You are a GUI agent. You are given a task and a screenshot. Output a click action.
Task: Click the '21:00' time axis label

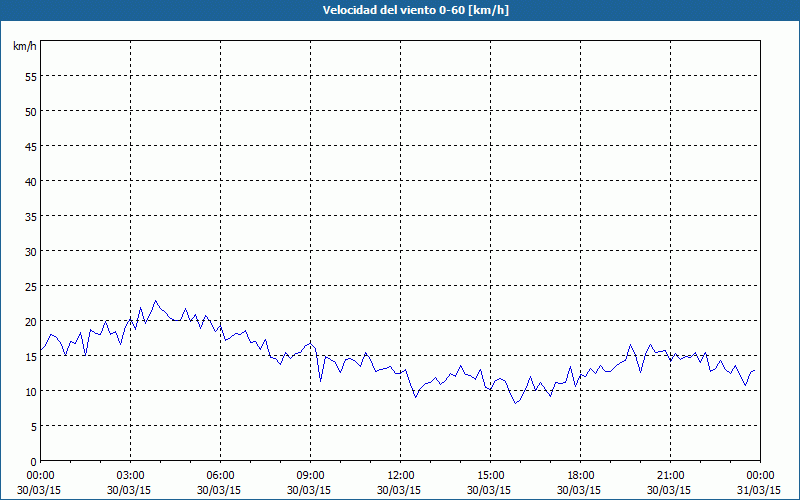tap(670, 476)
